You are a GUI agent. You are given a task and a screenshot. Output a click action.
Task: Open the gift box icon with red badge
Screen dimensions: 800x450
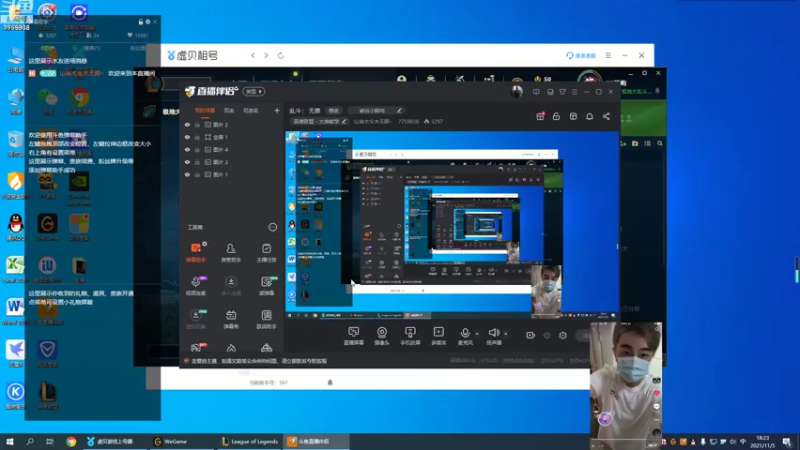(540, 116)
